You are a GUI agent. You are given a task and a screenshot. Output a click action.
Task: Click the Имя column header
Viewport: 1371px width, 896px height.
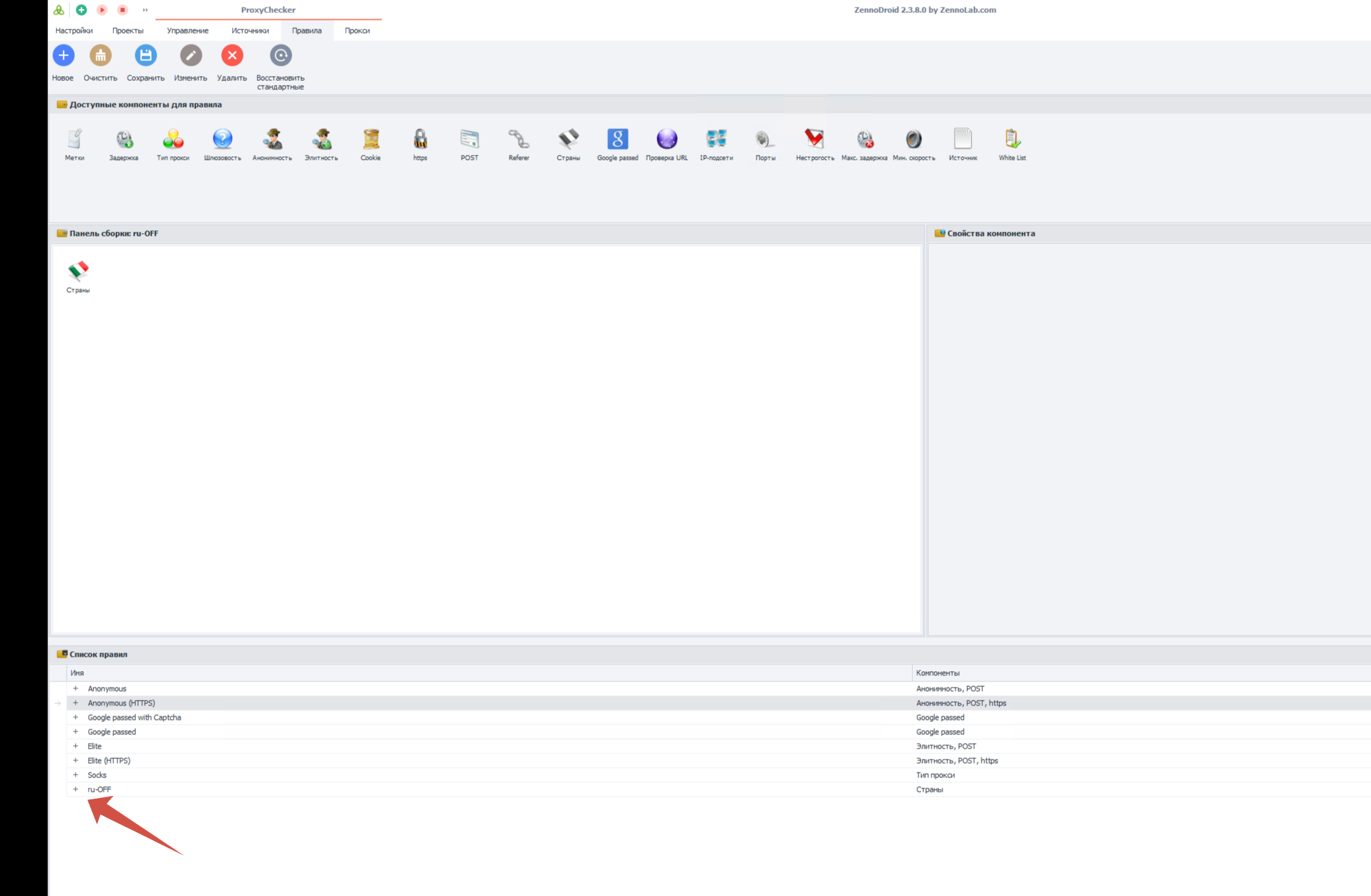(x=77, y=673)
